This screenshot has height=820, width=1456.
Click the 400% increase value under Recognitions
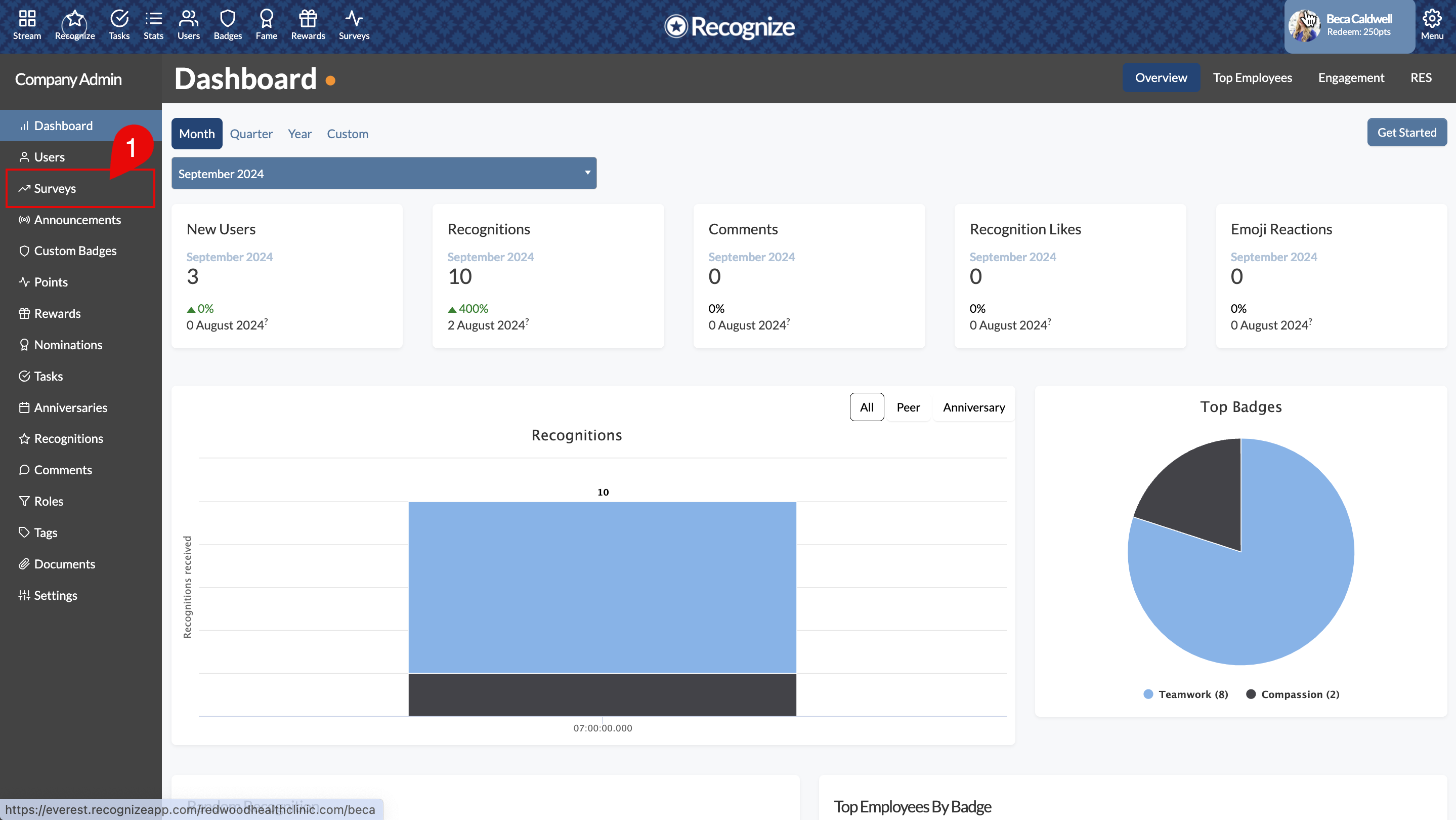[468, 308]
